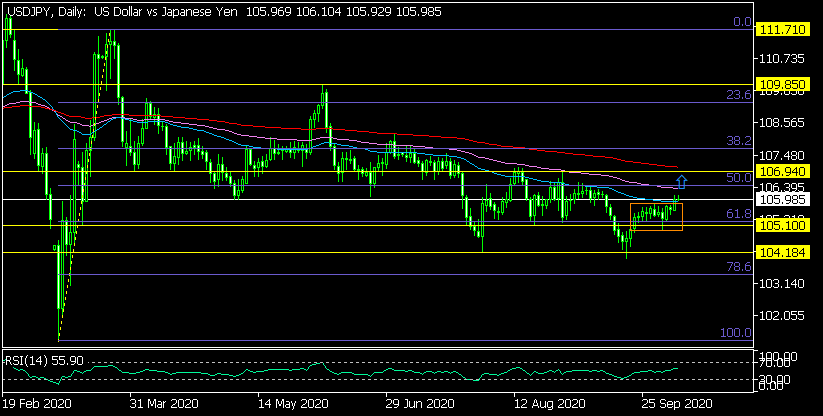
Task: Select the 78.6 Fibonacci level label
Action: [739, 266]
